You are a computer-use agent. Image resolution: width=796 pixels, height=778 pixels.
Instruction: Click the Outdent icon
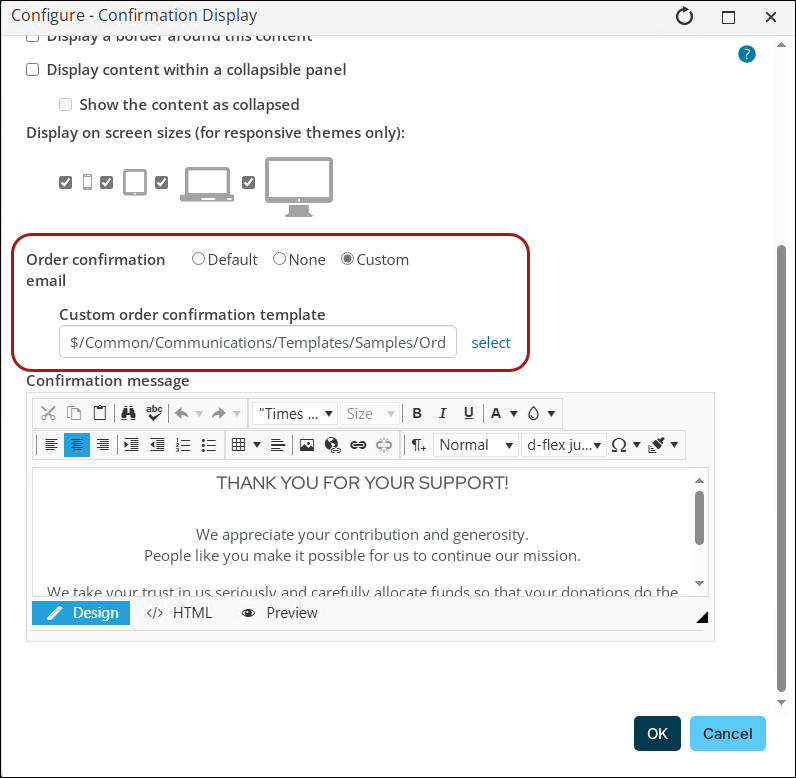pyautogui.click(x=157, y=445)
